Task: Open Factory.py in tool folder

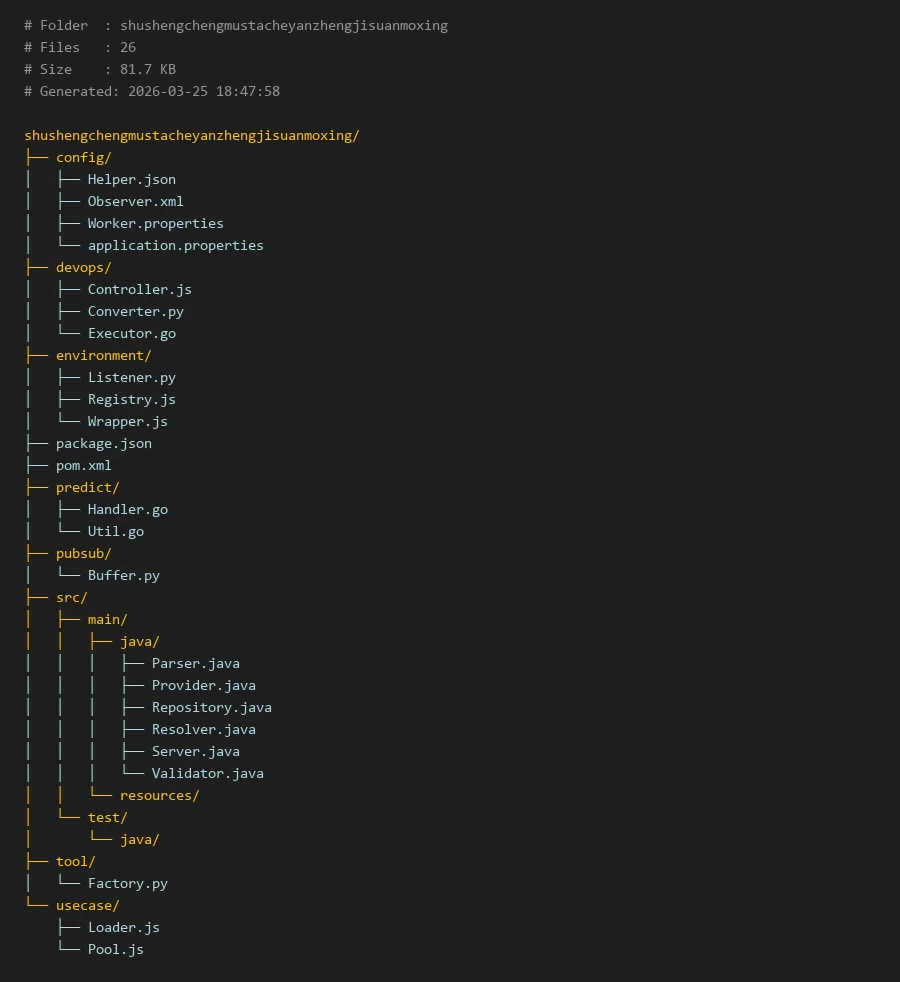Action: (127, 883)
